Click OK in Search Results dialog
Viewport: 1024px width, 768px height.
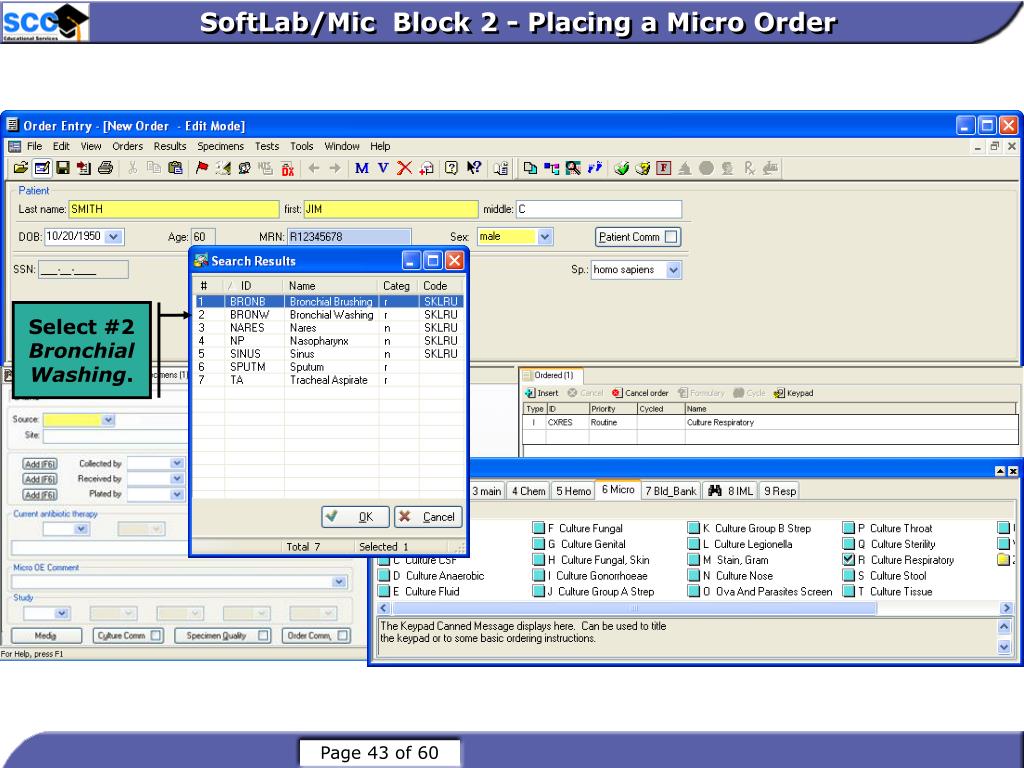point(355,517)
